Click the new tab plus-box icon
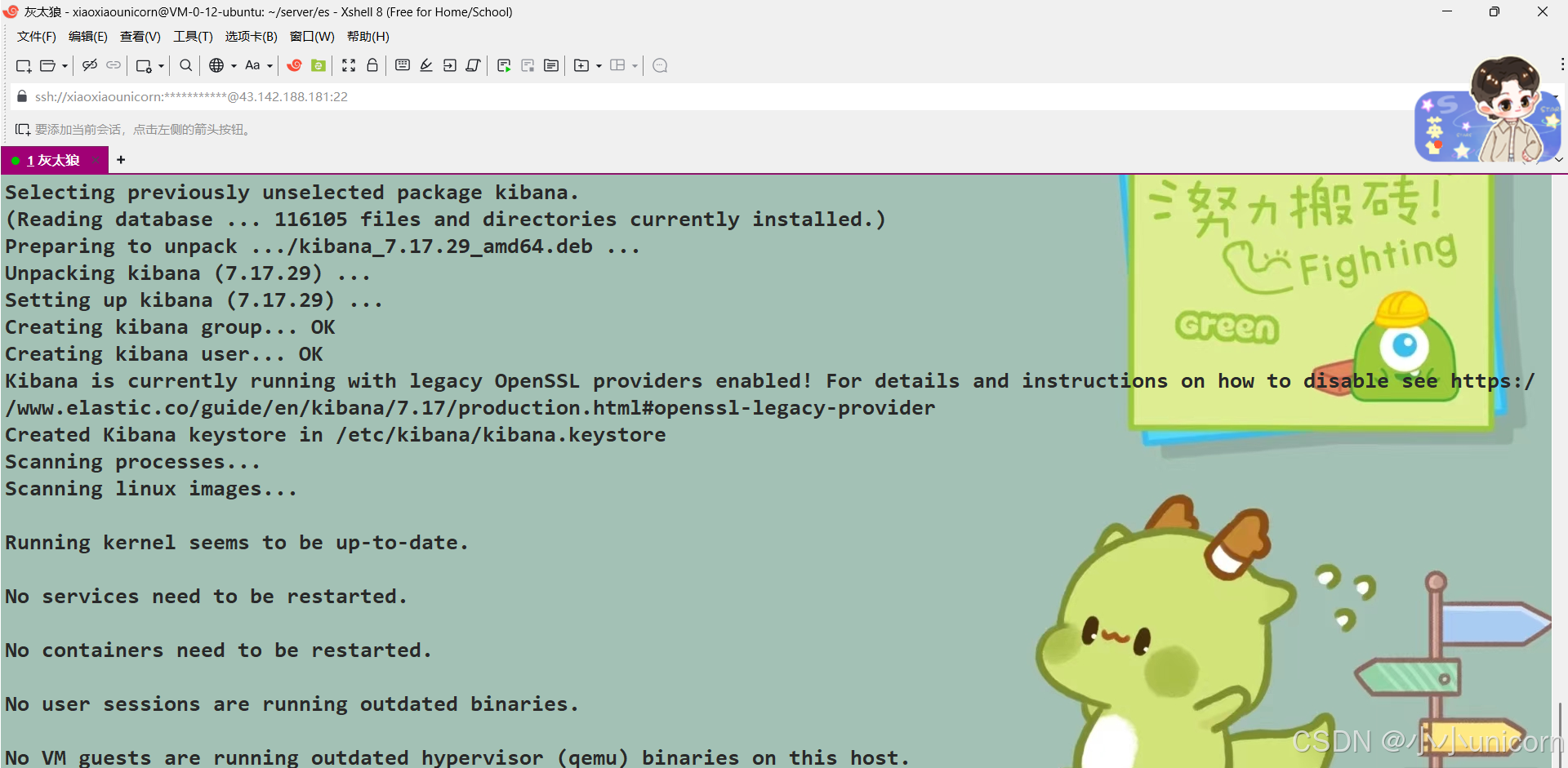 pyautogui.click(x=581, y=65)
